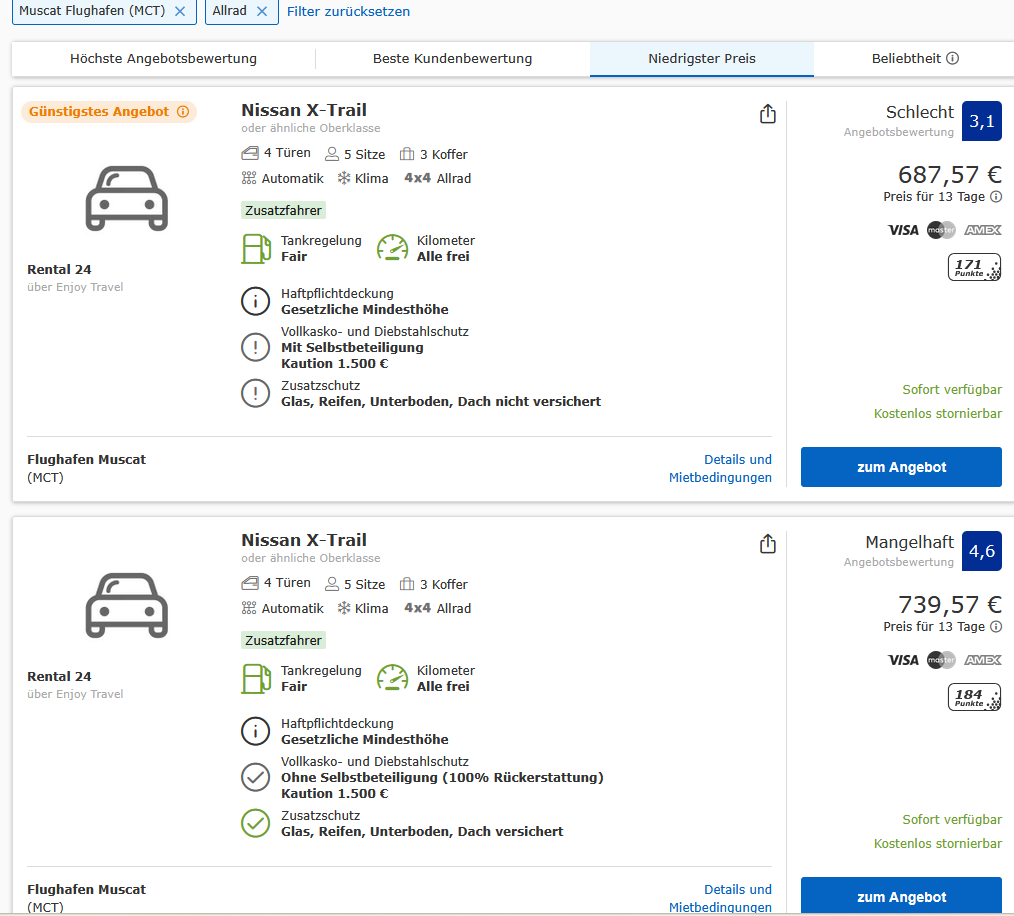Open first offer's Details und Mietbedingungen
The image size is (1014, 916).
[720, 468]
